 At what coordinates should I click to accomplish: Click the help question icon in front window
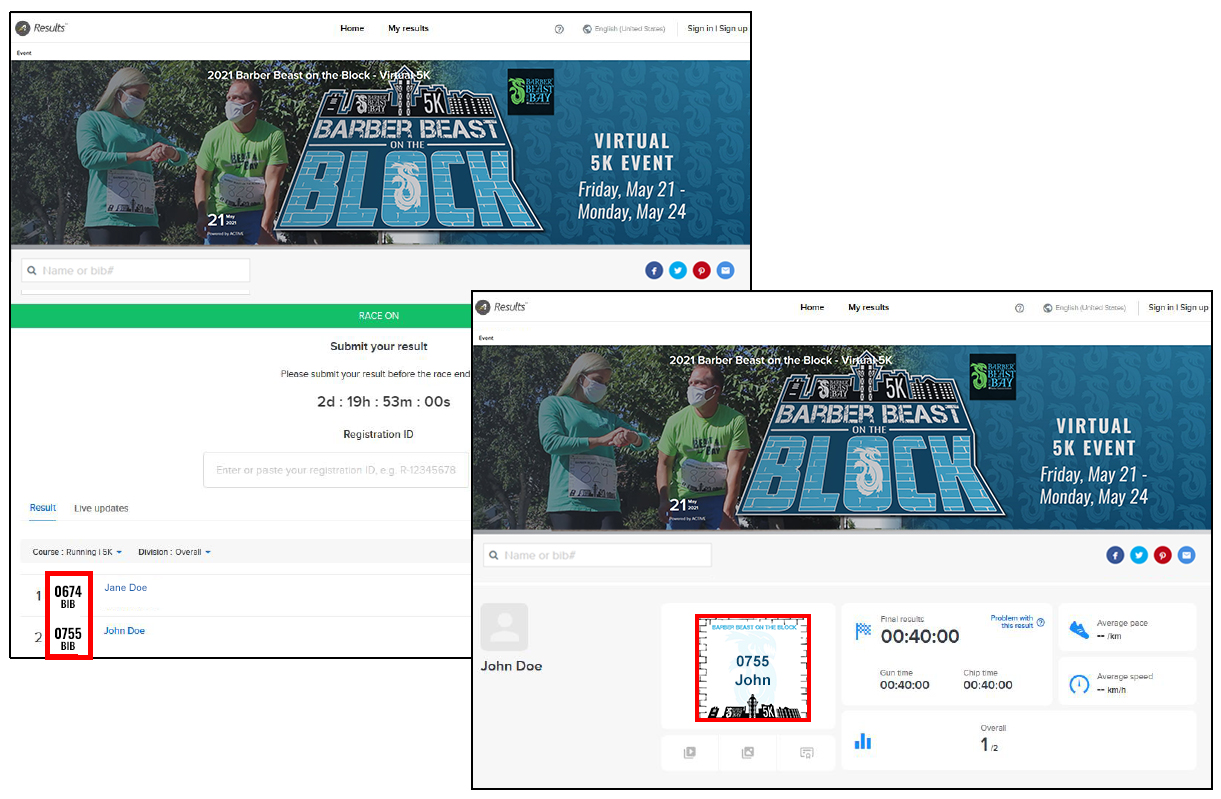1019,308
